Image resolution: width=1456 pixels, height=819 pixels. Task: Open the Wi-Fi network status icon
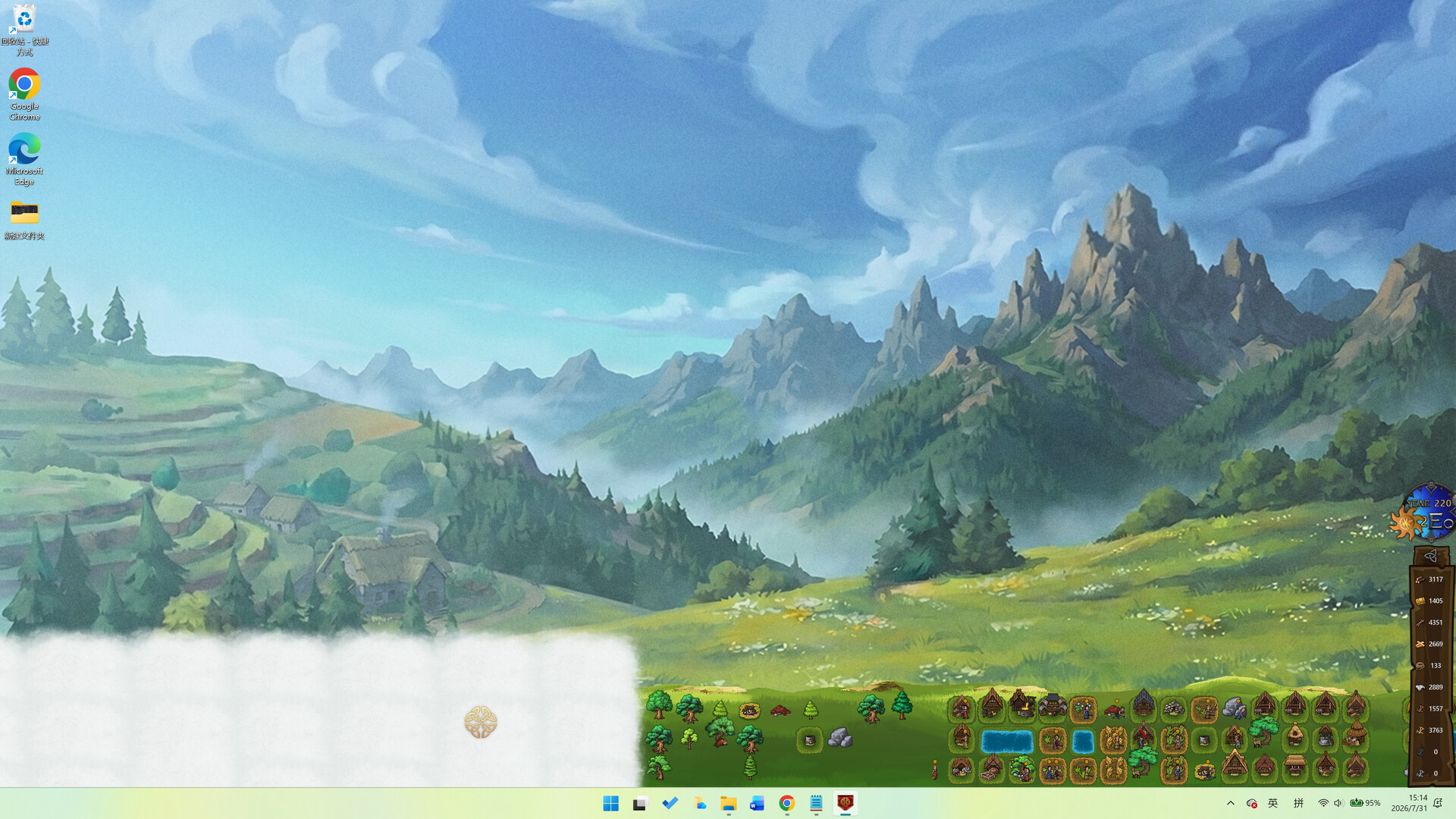(x=1323, y=803)
